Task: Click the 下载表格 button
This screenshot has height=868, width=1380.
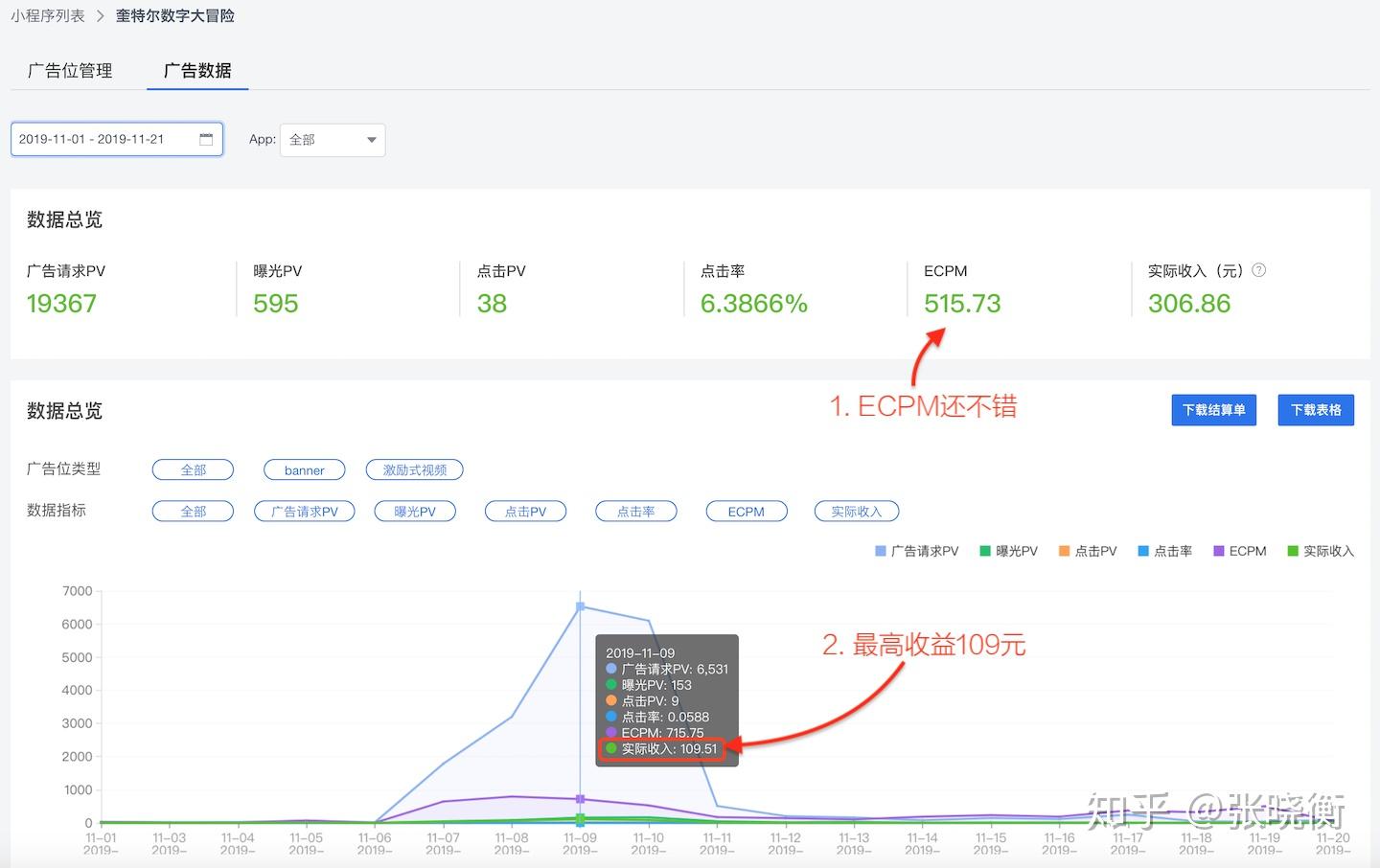Action: 1316,410
